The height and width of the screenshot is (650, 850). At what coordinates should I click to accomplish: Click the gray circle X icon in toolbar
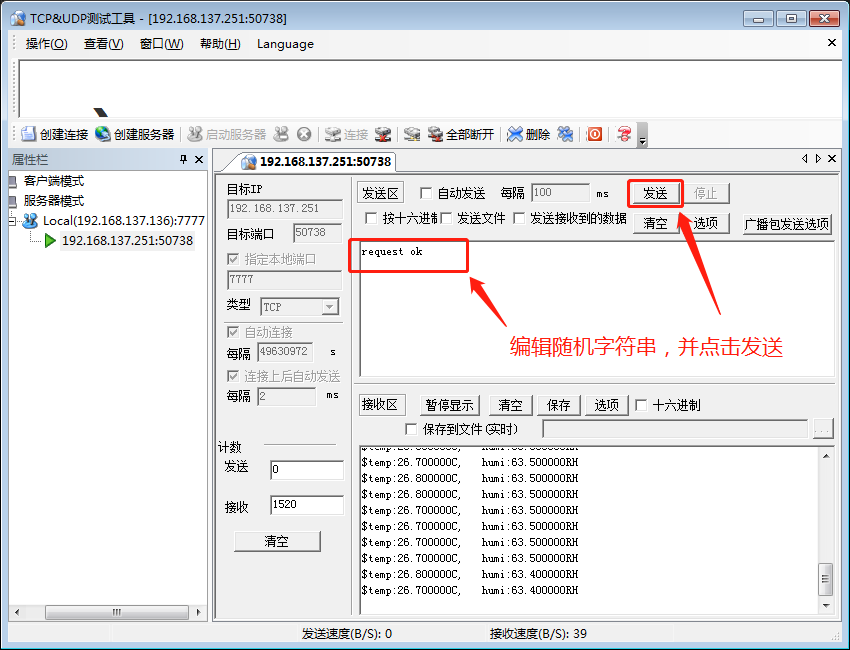pos(304,133)
